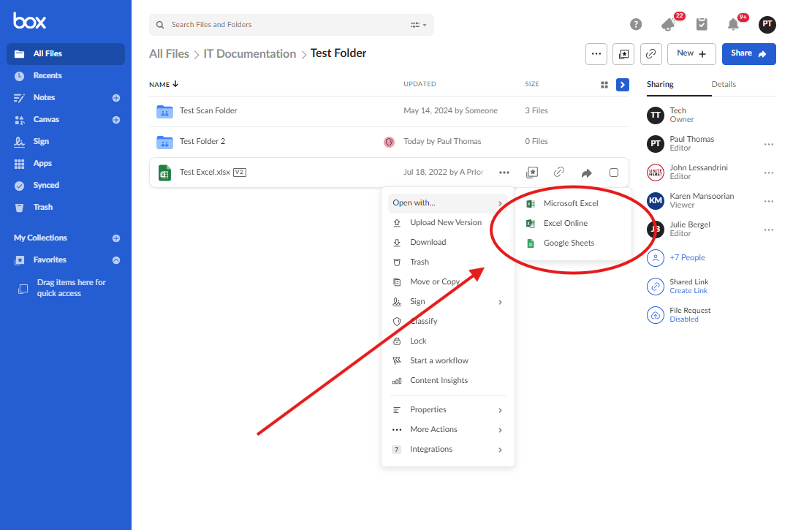Expand More Actions submenu
This screenshot has height=530, width=794.
(x=448, y=429)
